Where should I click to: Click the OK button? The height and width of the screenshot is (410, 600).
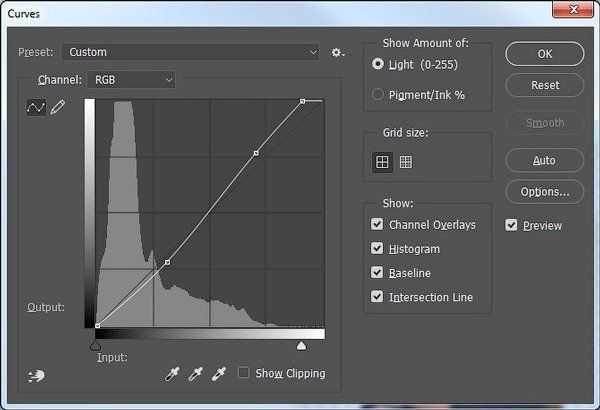[x=545, y=54]
